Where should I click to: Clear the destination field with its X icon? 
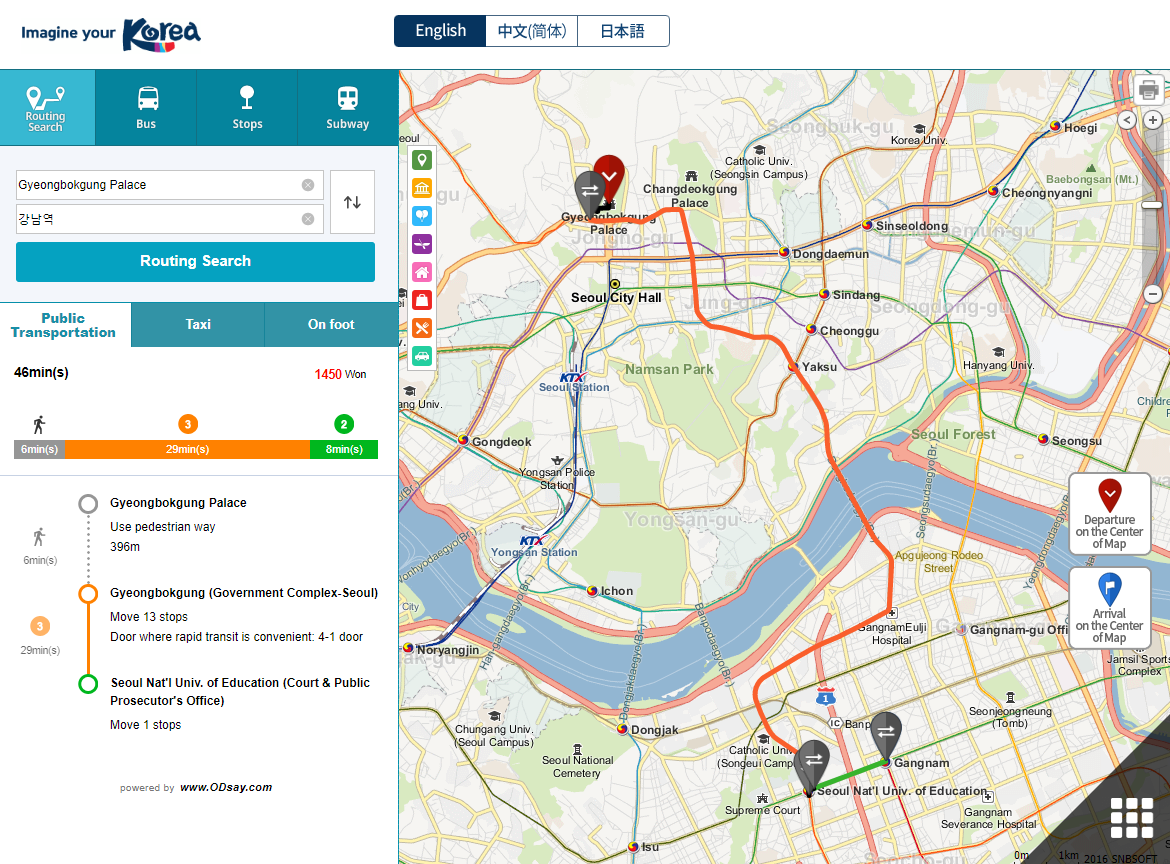307,219
